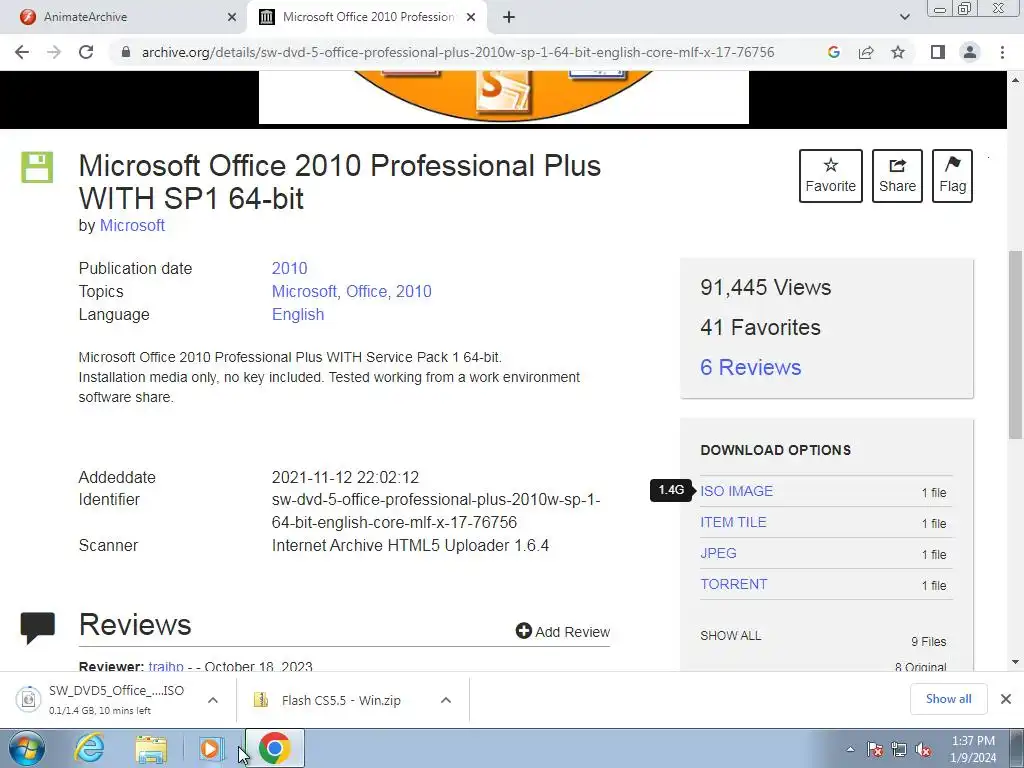Flag this archive item

coord(952,176)
